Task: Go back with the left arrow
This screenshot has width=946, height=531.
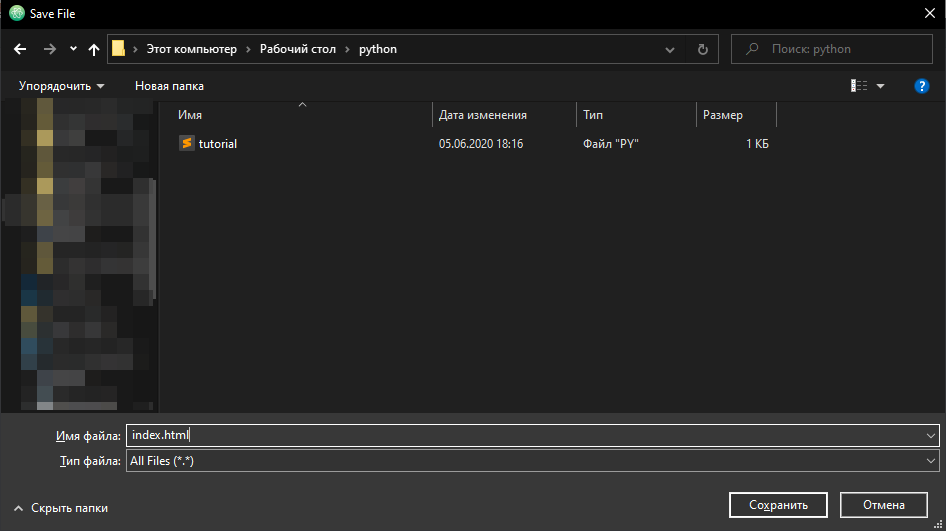Action: click(20, 49)
